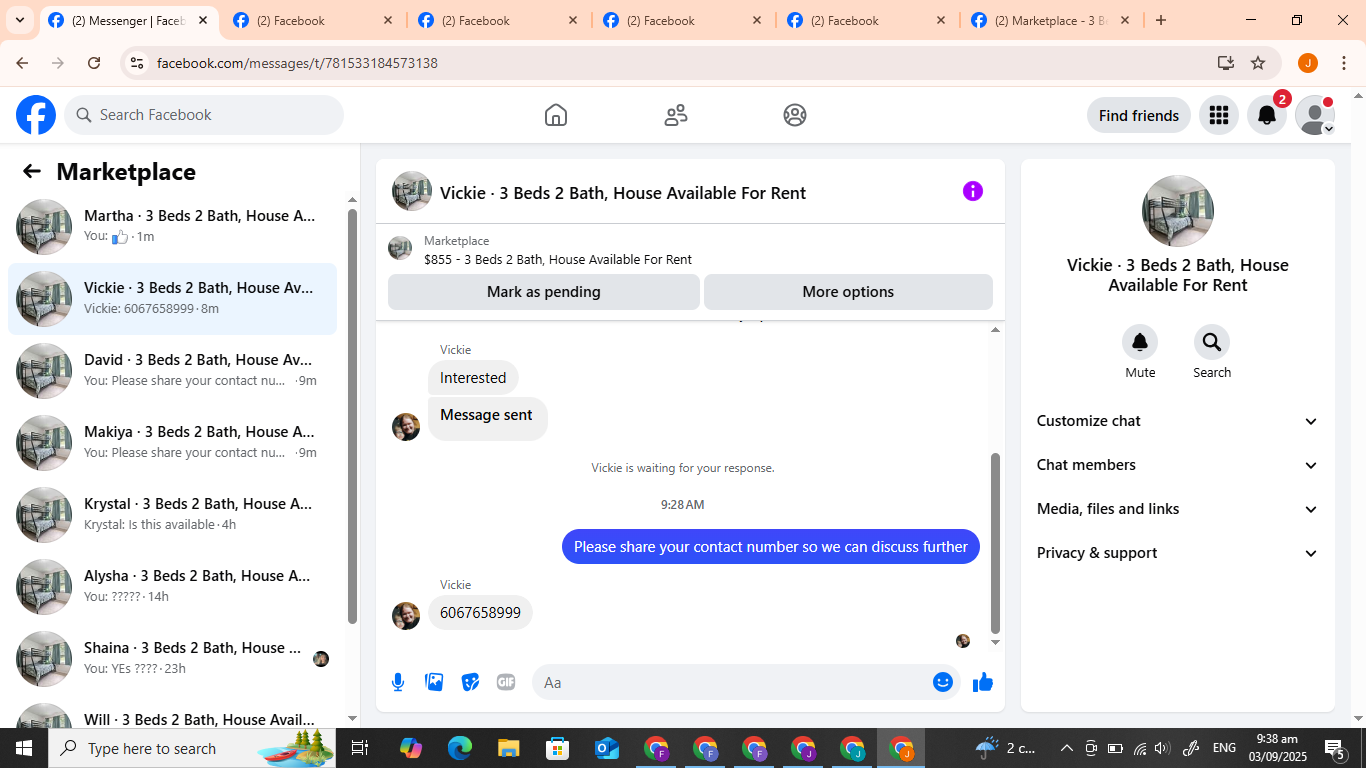Image resolution: width=1366 pixels, height=768 pixels.
Task: Open the tab search dropdown arrow
Action: tap(20, 20)
